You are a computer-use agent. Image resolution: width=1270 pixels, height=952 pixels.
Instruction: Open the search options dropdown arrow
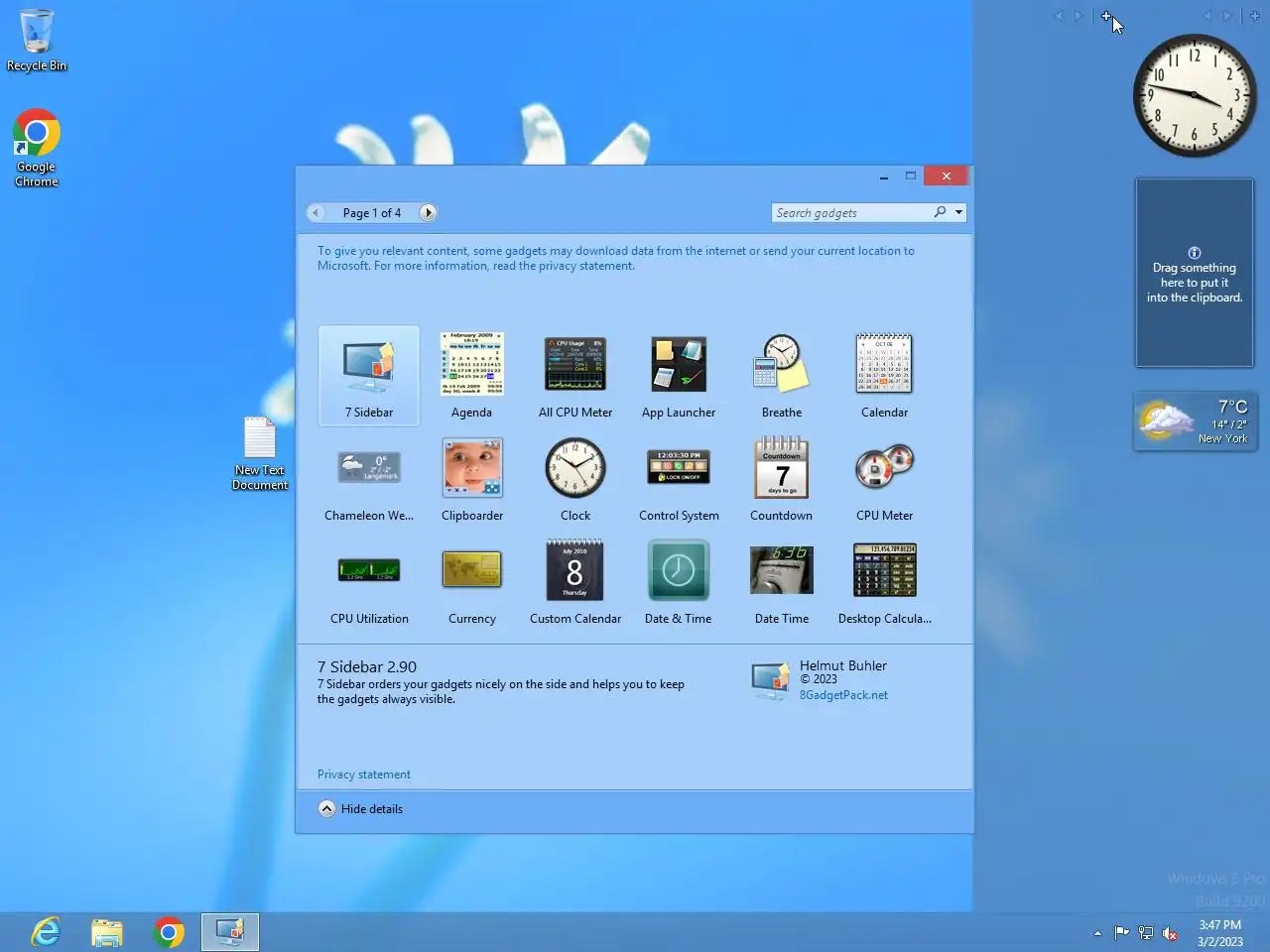958,212
